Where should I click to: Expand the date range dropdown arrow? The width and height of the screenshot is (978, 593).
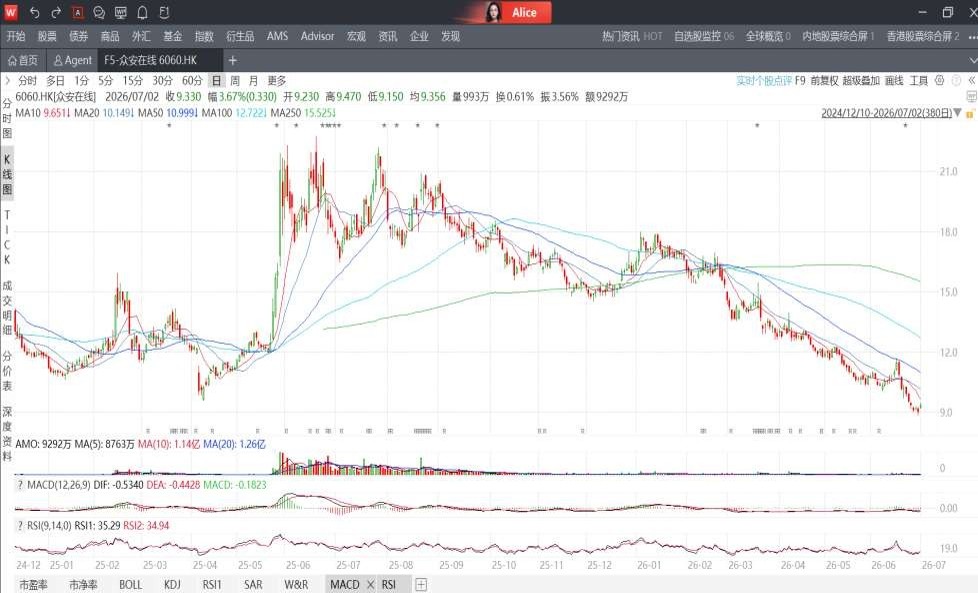pyautogui.click(x=957, y=113)
